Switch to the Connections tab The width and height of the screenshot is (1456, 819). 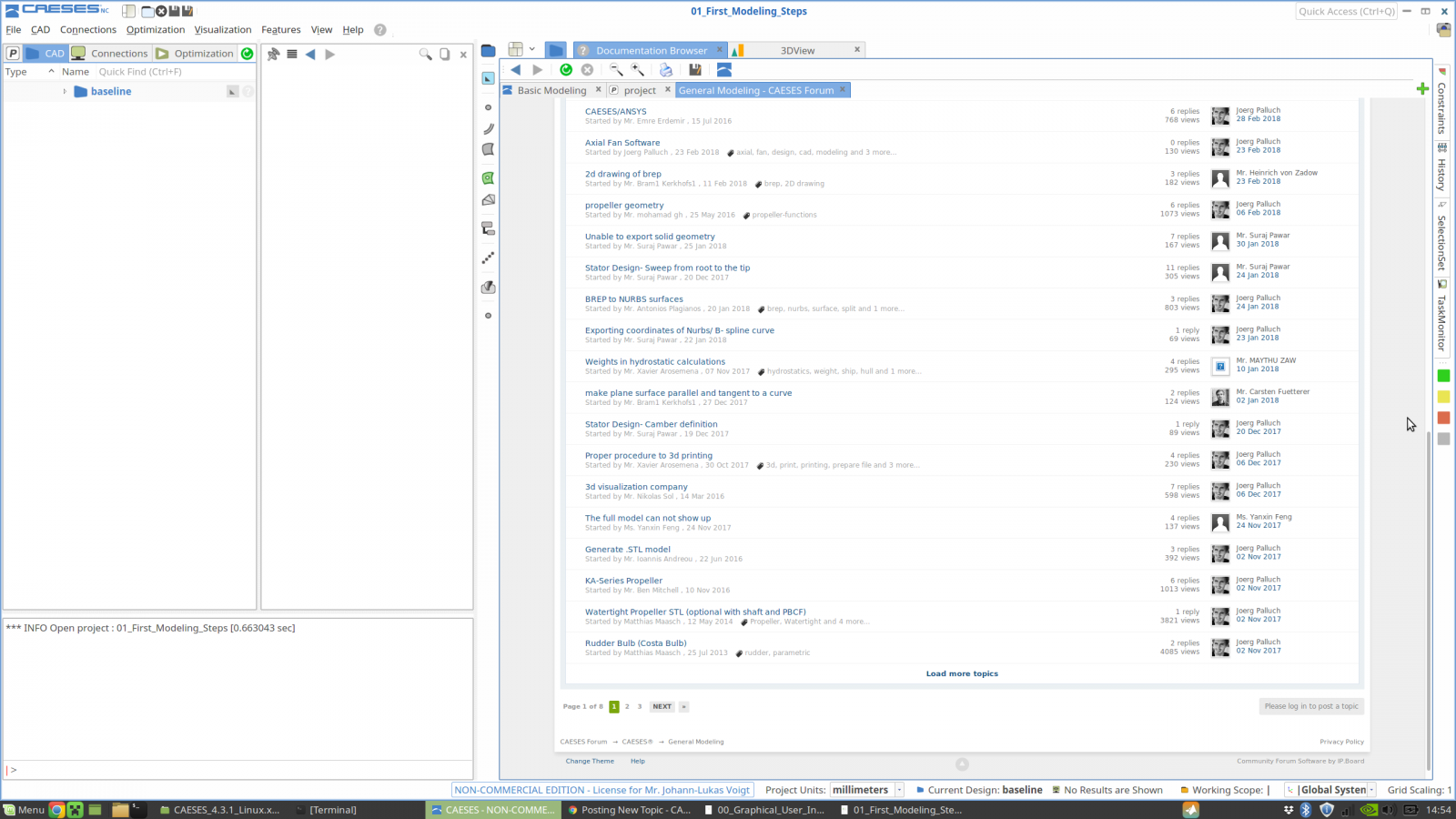point(110,54)
